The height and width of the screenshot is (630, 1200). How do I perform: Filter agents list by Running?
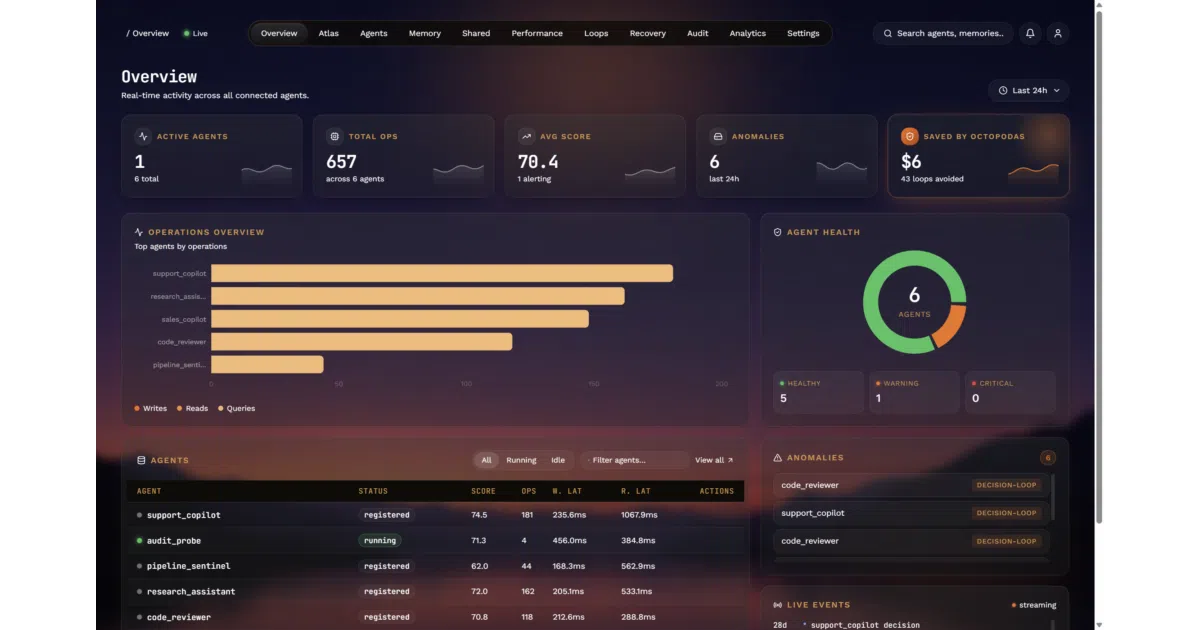click(x=521, y=460)
